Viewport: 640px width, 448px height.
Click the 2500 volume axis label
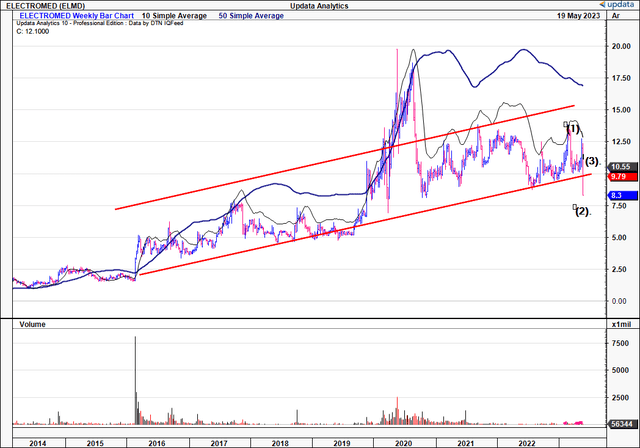pyautogui.click(x=620, y=398)
